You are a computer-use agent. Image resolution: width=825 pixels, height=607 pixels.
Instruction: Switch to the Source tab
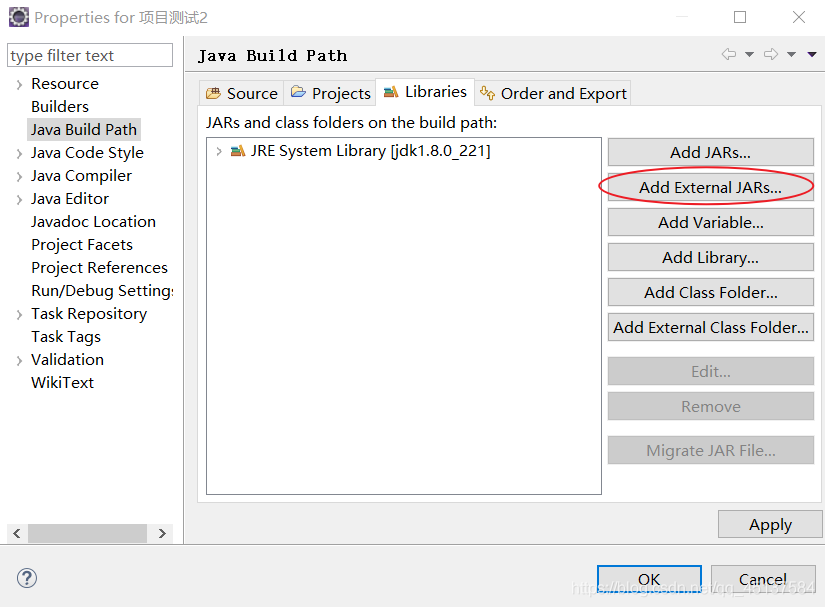[x=242, y=94]
